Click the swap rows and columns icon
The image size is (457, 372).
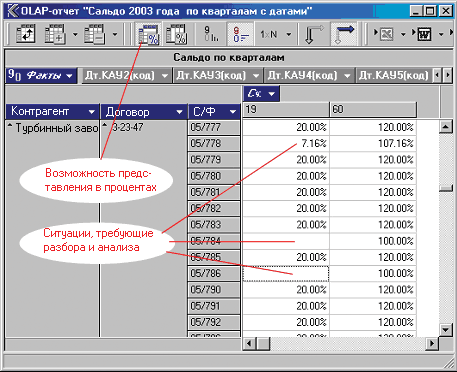(26, 33)
